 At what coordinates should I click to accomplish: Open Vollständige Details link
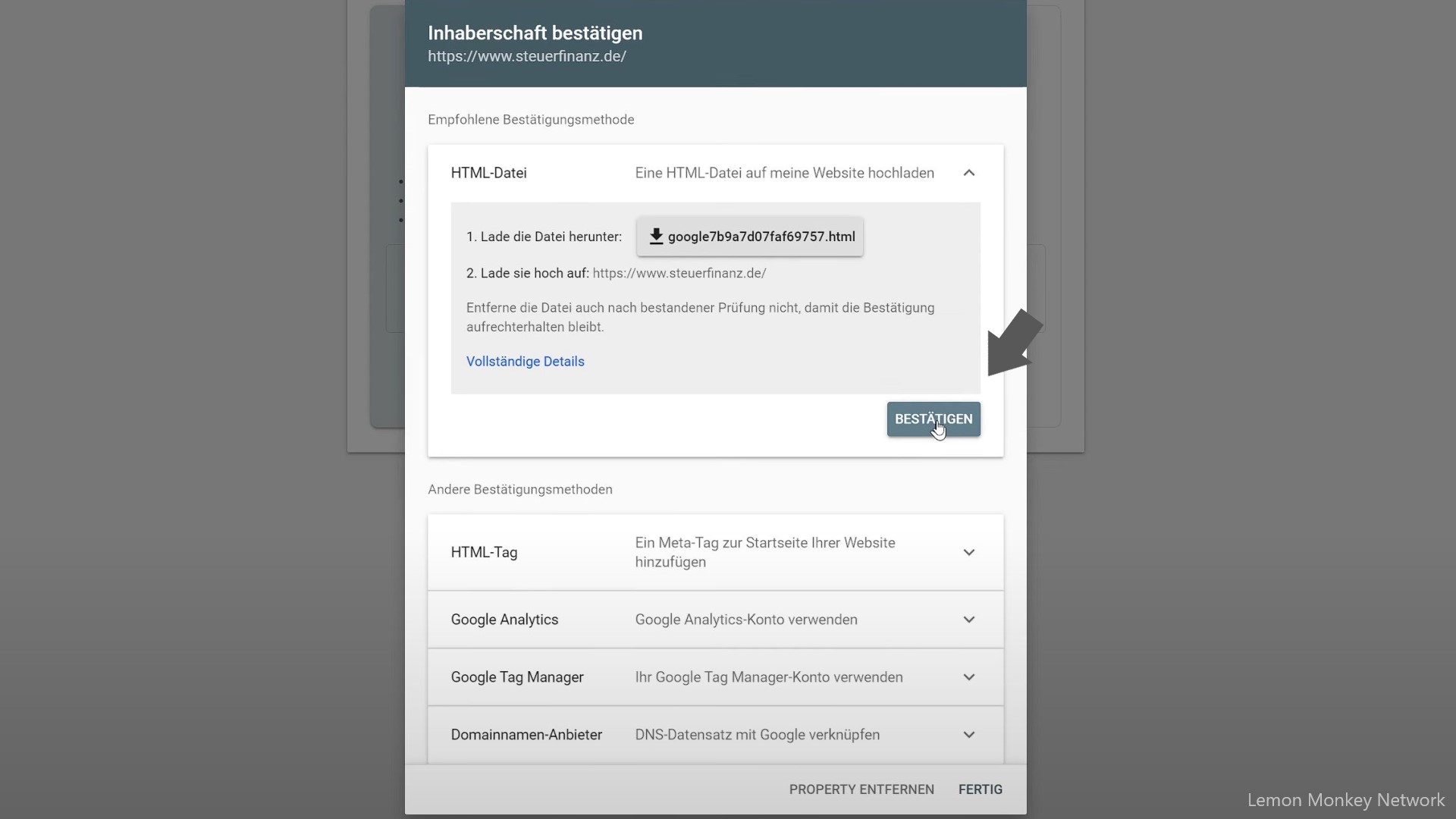coord(525,361)
